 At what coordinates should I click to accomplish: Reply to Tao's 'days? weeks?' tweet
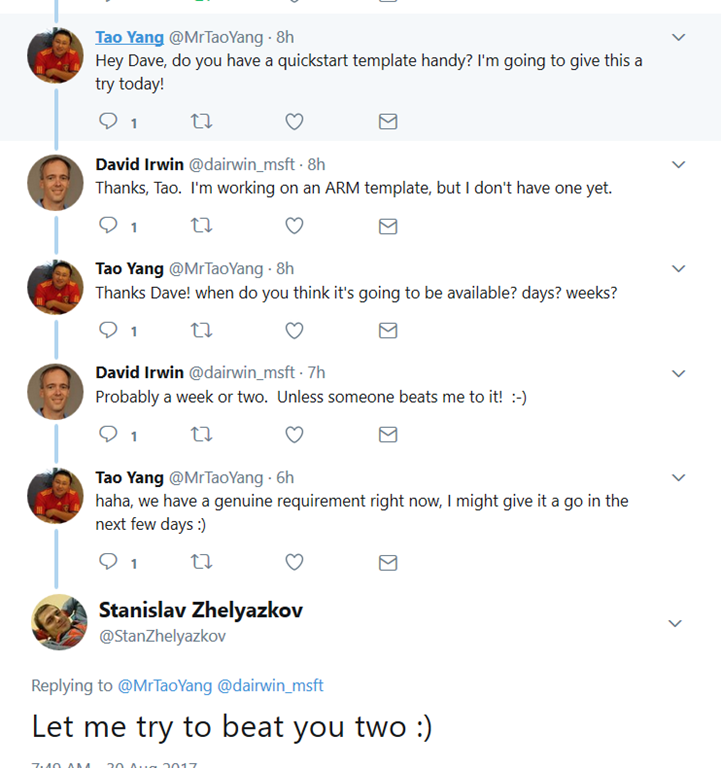click(x=108, y=330)
